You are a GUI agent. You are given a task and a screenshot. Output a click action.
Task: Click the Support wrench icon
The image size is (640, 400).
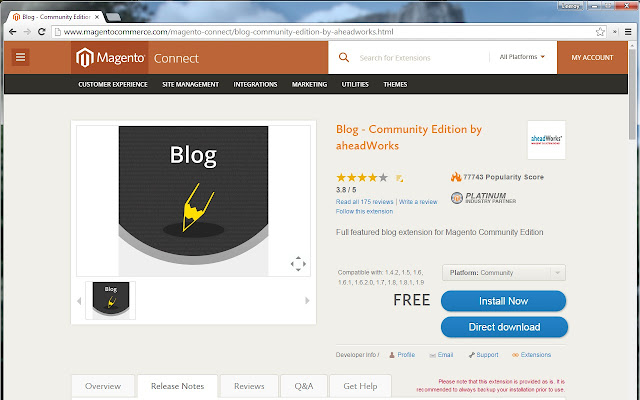coord(471,355)
